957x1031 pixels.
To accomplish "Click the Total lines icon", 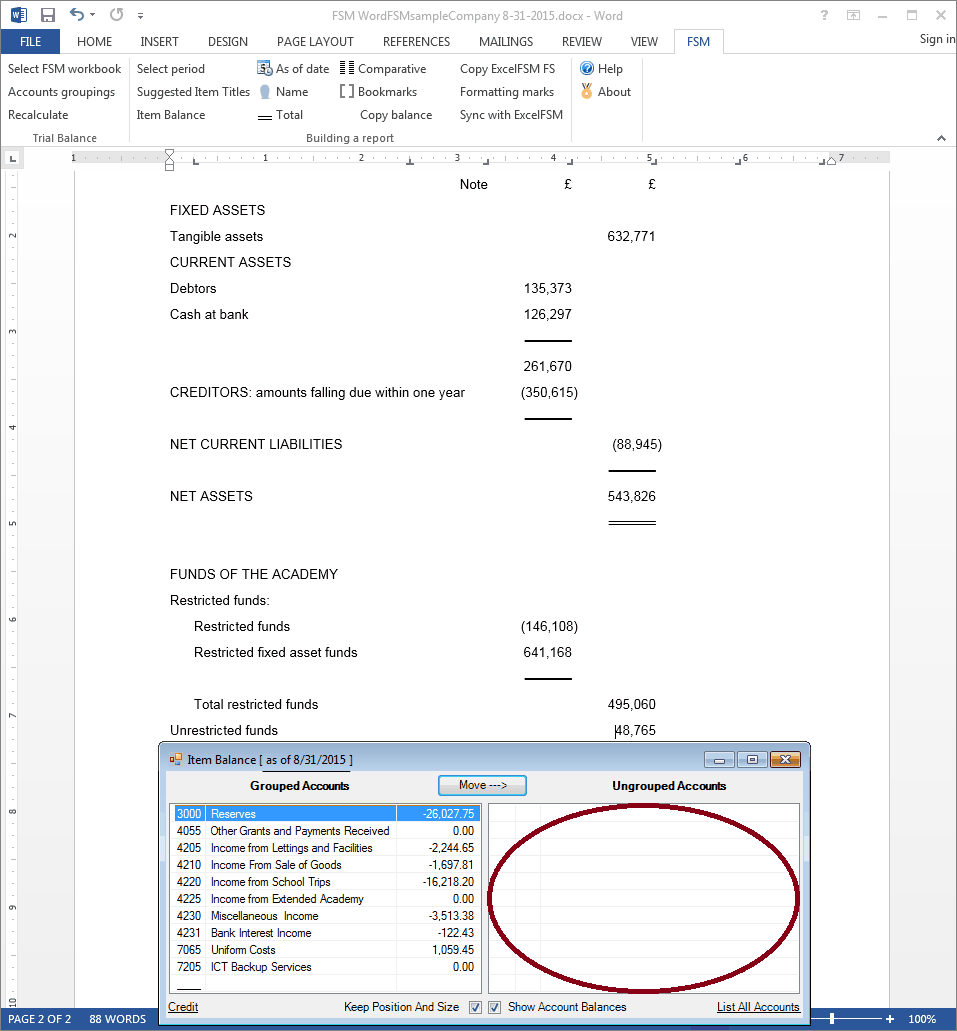I will pyautogui.click(x=264, y=117).
